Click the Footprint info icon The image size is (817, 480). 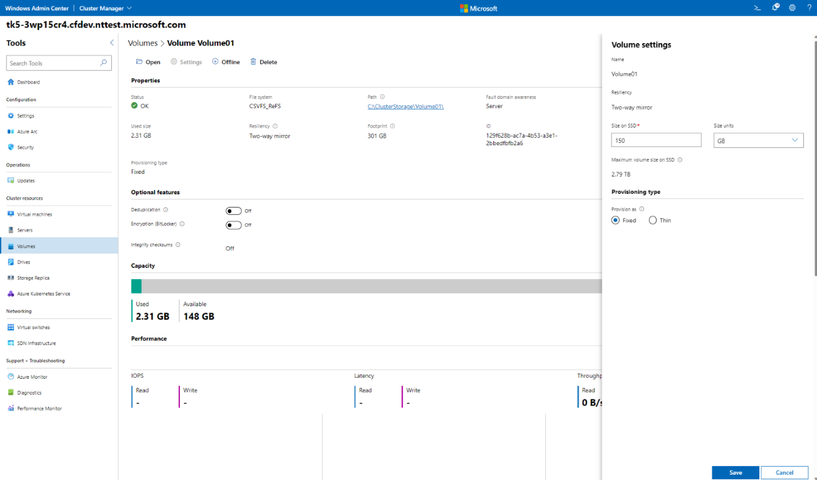point(392,126)
